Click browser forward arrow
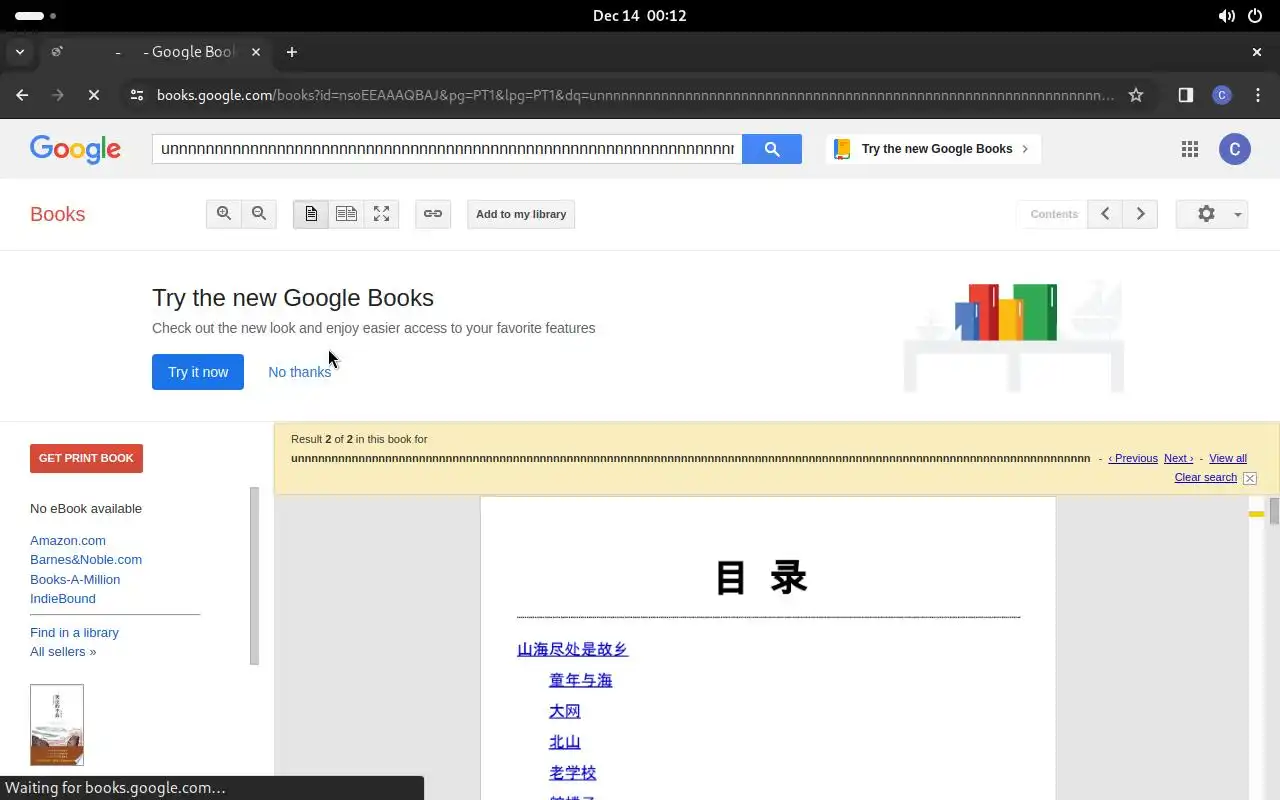The width and height of the screenshot is (1280, 800). (x=58, y=95)
